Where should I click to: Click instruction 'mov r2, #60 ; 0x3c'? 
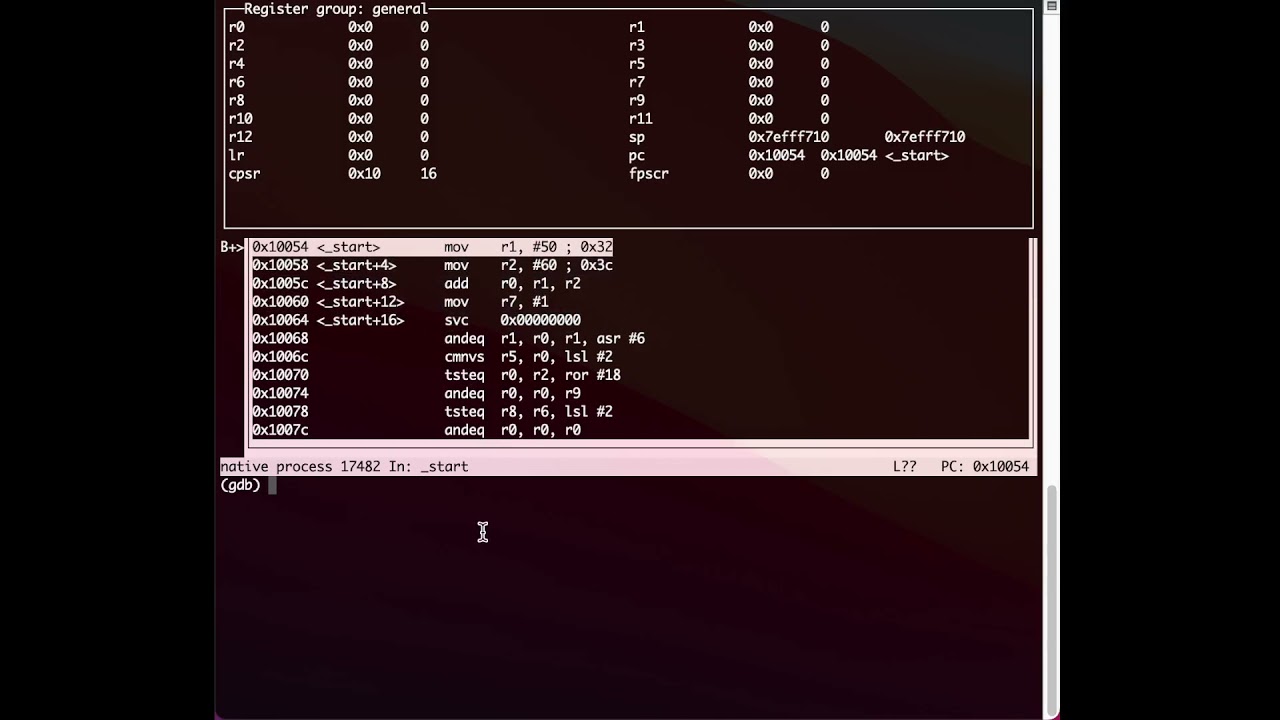pos(528,265)
